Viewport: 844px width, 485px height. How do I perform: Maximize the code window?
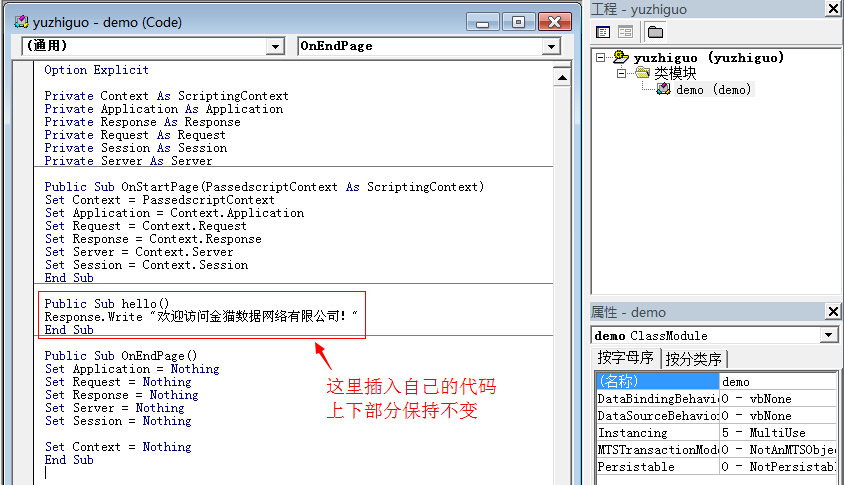(518, 22)
